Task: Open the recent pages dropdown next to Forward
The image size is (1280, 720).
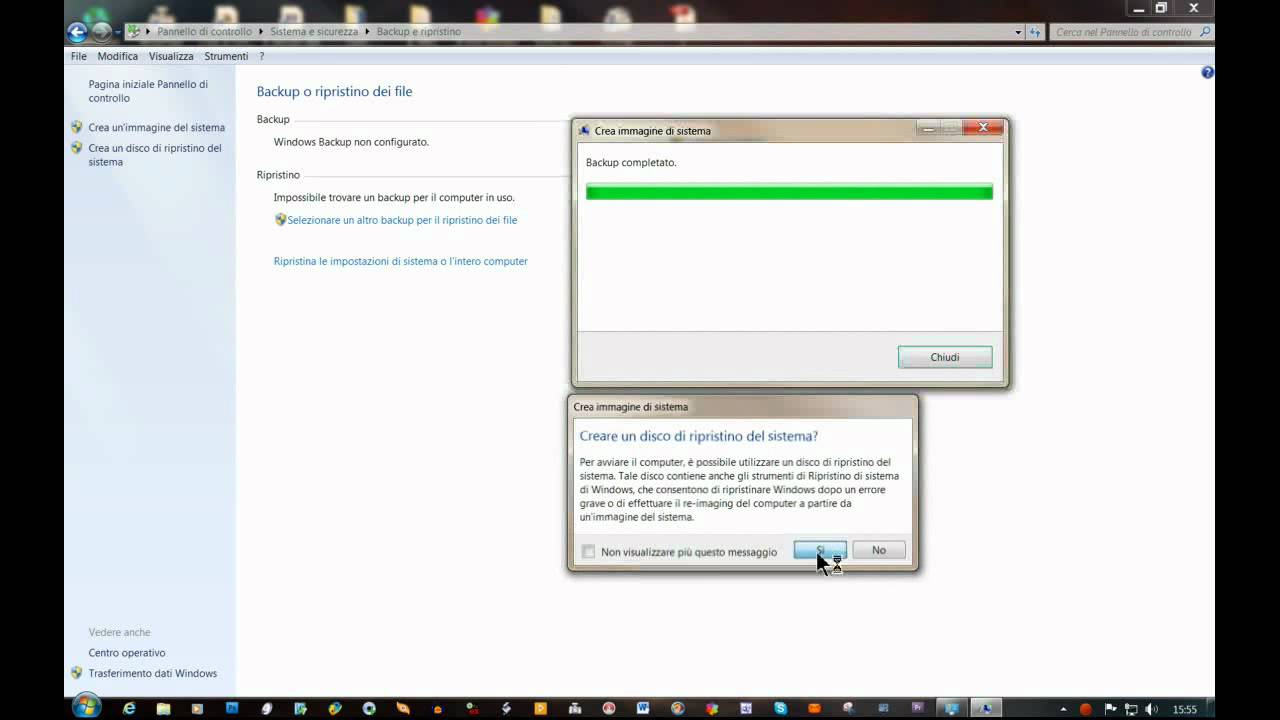Action: (118, 32)
